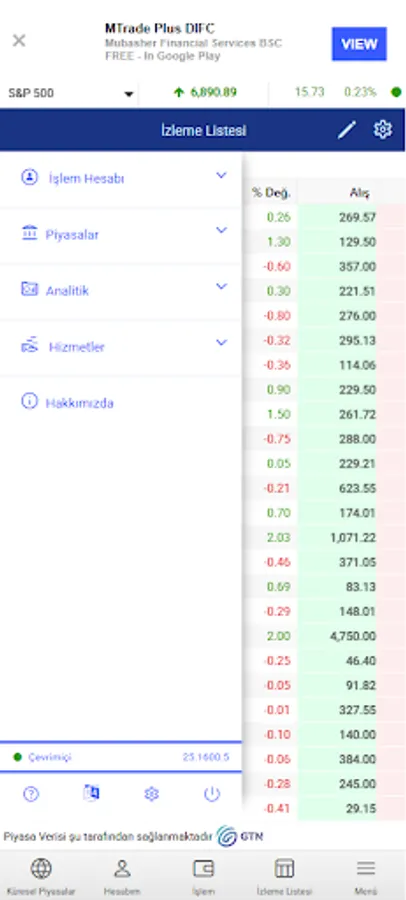Sort by the % Değ. column header

pyautogui.click(x=272, y=193)
